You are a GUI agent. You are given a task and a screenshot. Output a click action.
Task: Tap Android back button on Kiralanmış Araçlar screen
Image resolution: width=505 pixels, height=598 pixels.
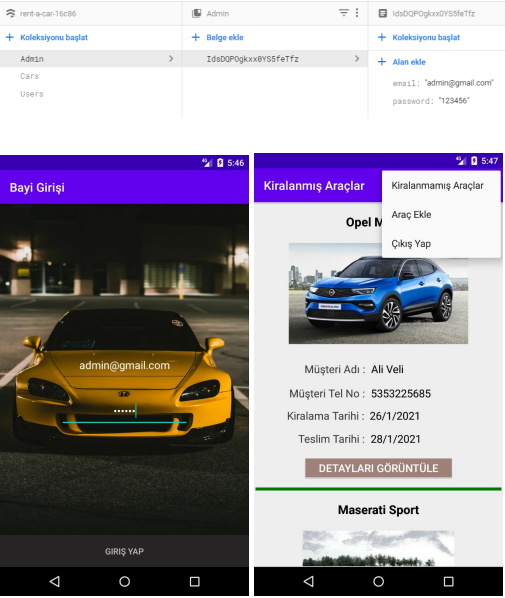click(x=309, y=581)
